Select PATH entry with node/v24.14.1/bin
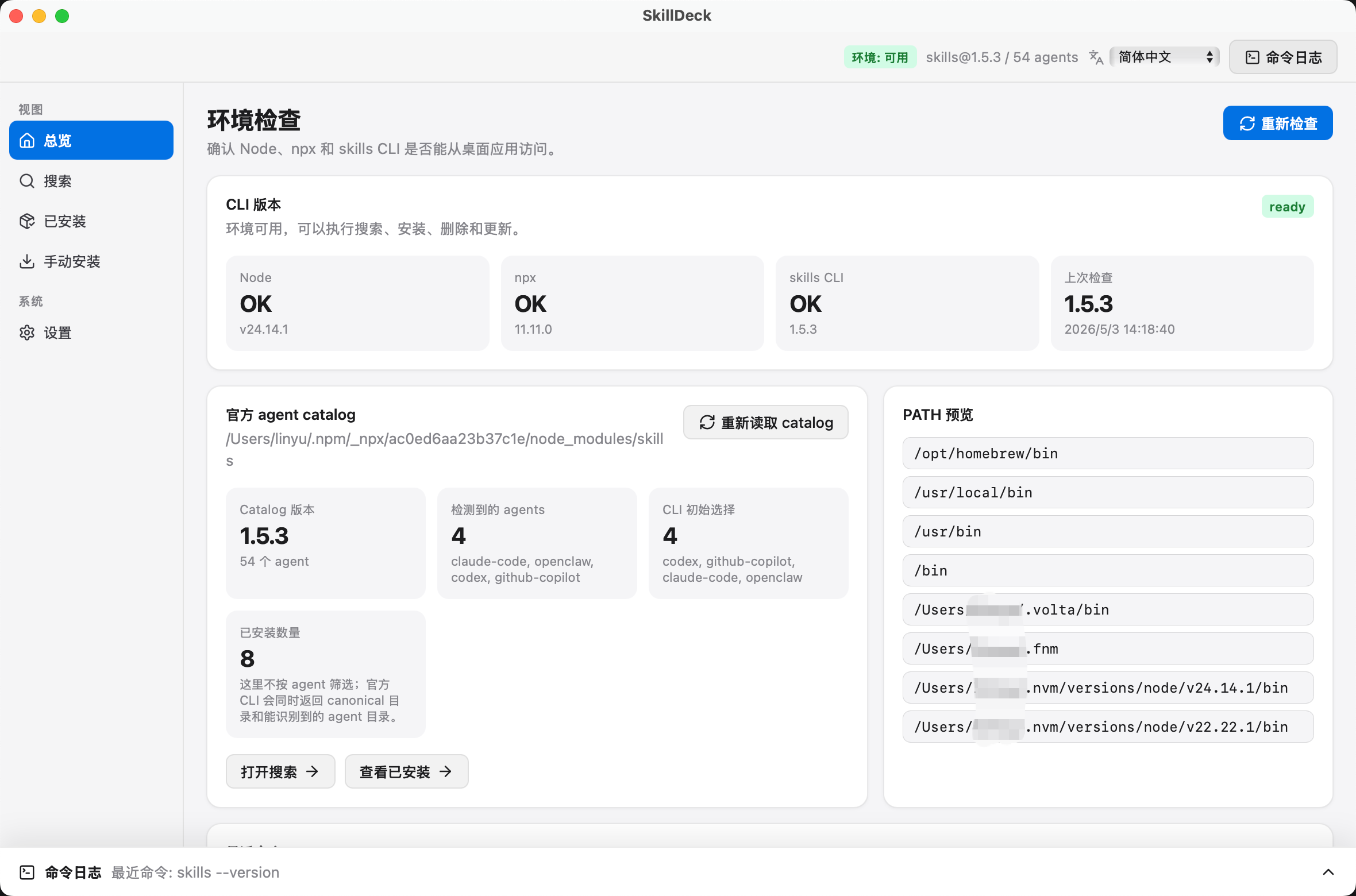This screenshot has width=1356, height=896. pos(1108,688)
